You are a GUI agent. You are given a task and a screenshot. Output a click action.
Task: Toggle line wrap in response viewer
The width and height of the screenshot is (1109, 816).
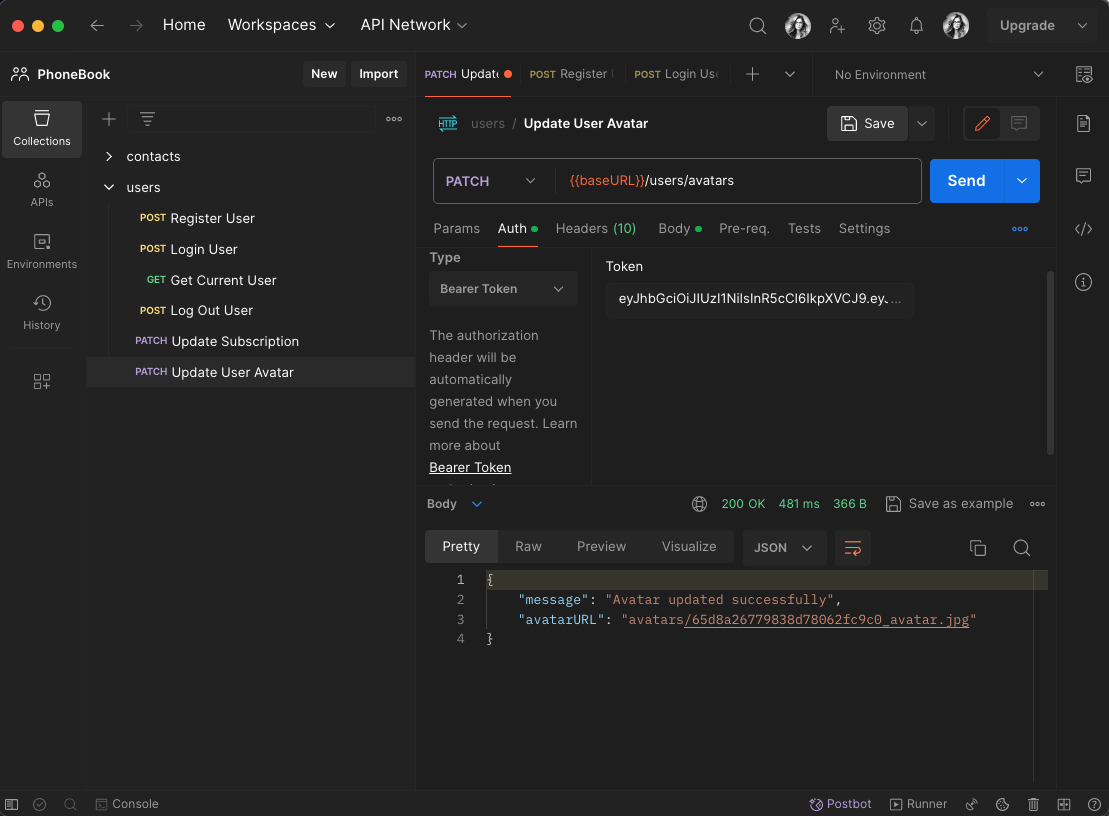pos(853,548)
